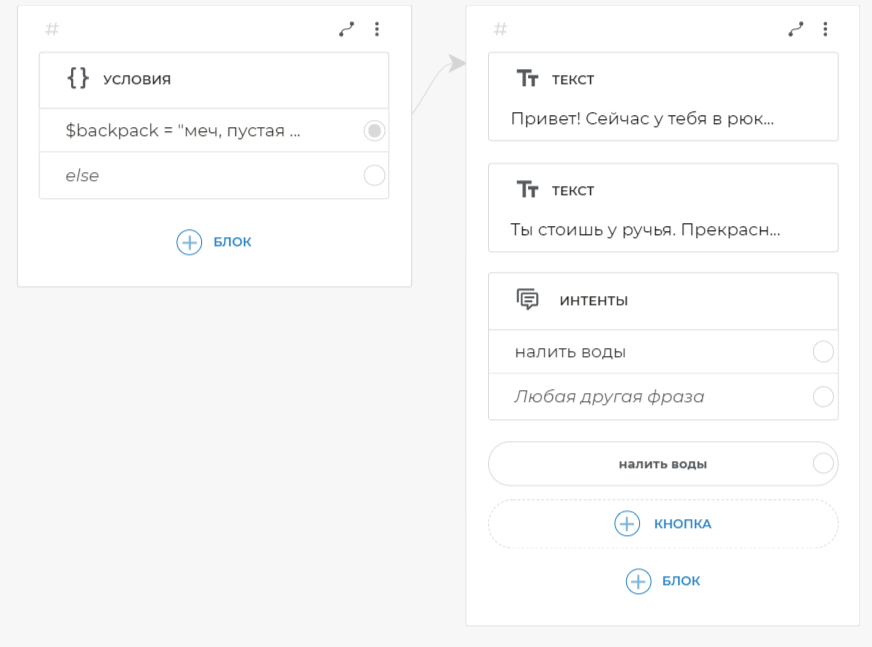
Task: Add a new Блок in the right card
Action: 663,581
